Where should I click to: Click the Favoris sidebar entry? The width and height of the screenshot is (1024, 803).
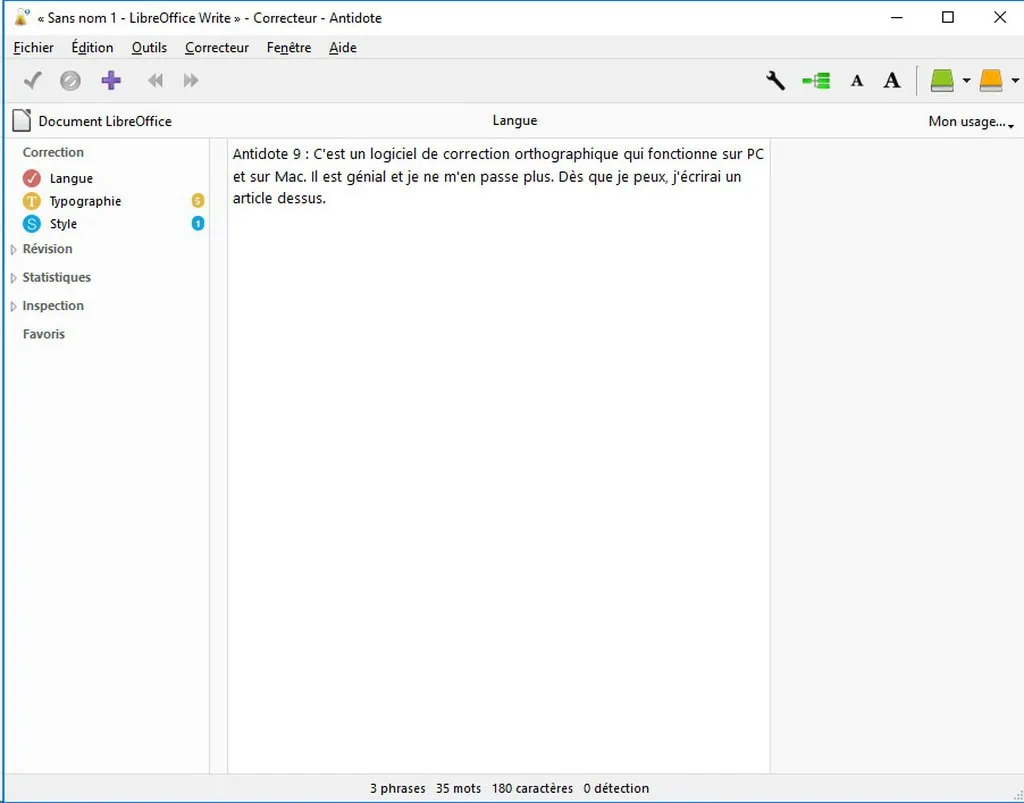click(x=44, y=334)
